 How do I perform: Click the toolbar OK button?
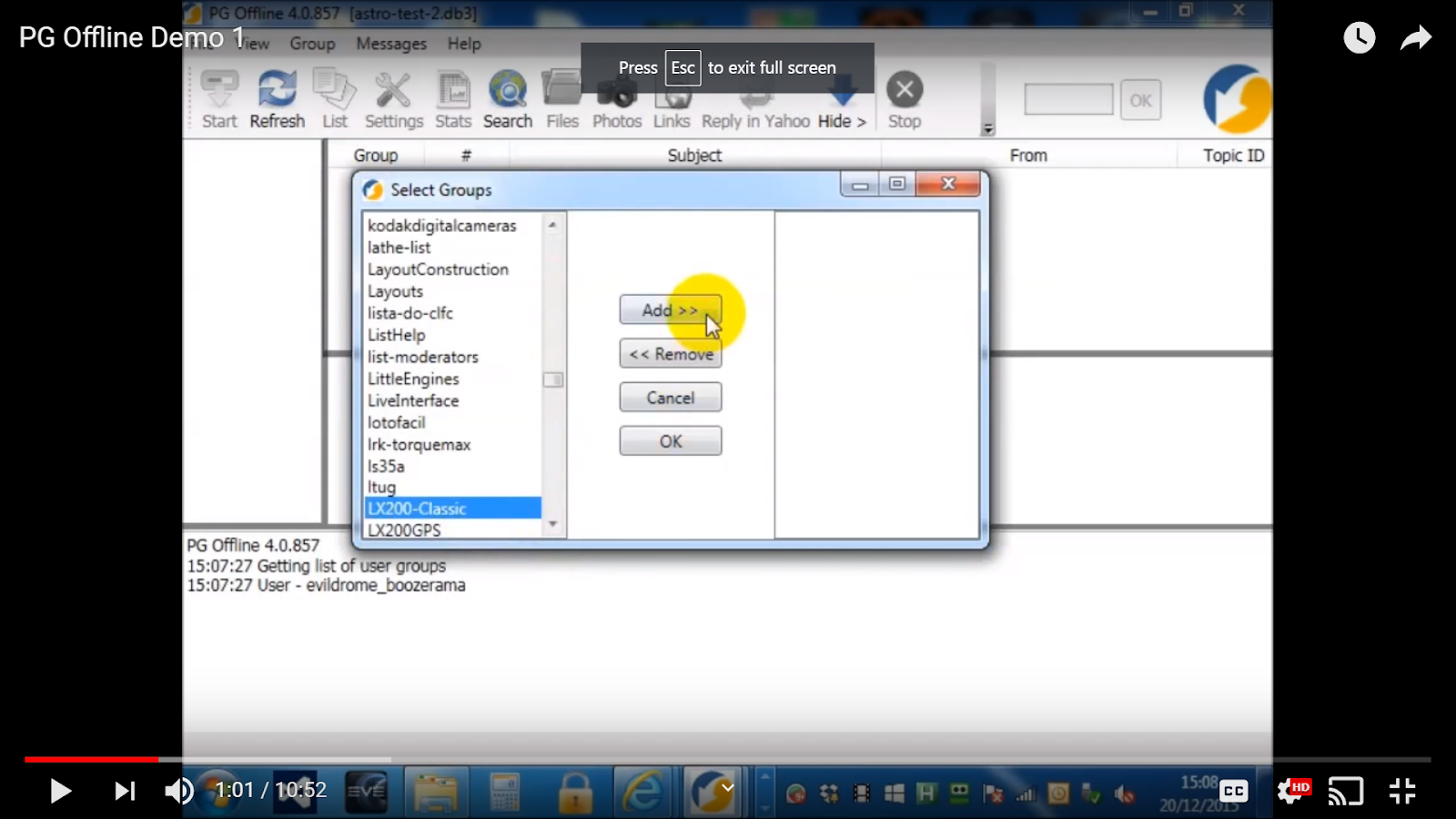tap(1140, 100)
